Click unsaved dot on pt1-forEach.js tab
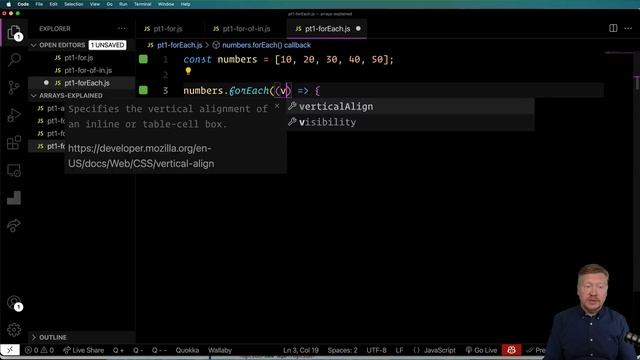 (358, 29)
